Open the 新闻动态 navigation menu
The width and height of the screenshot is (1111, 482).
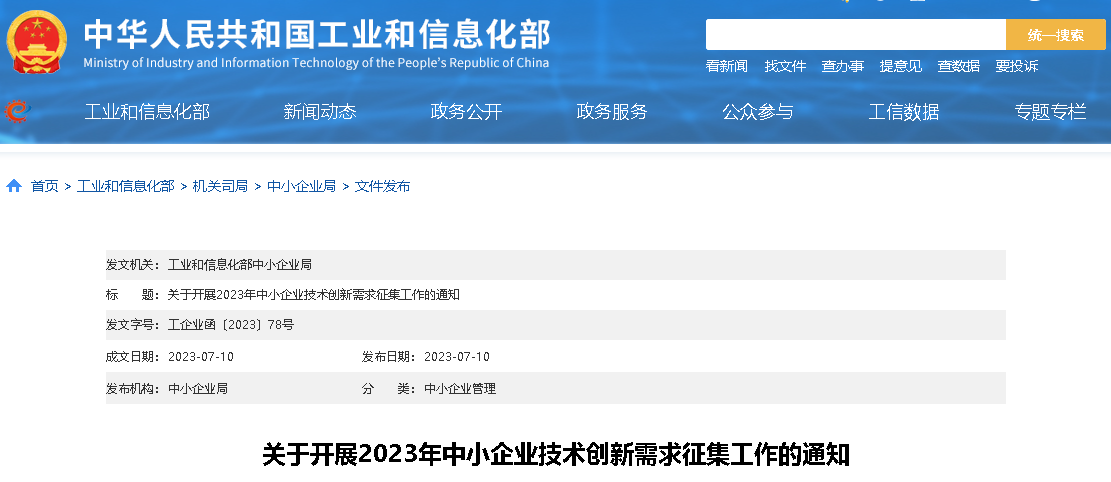pyautogui.click(x=319, y=112)
